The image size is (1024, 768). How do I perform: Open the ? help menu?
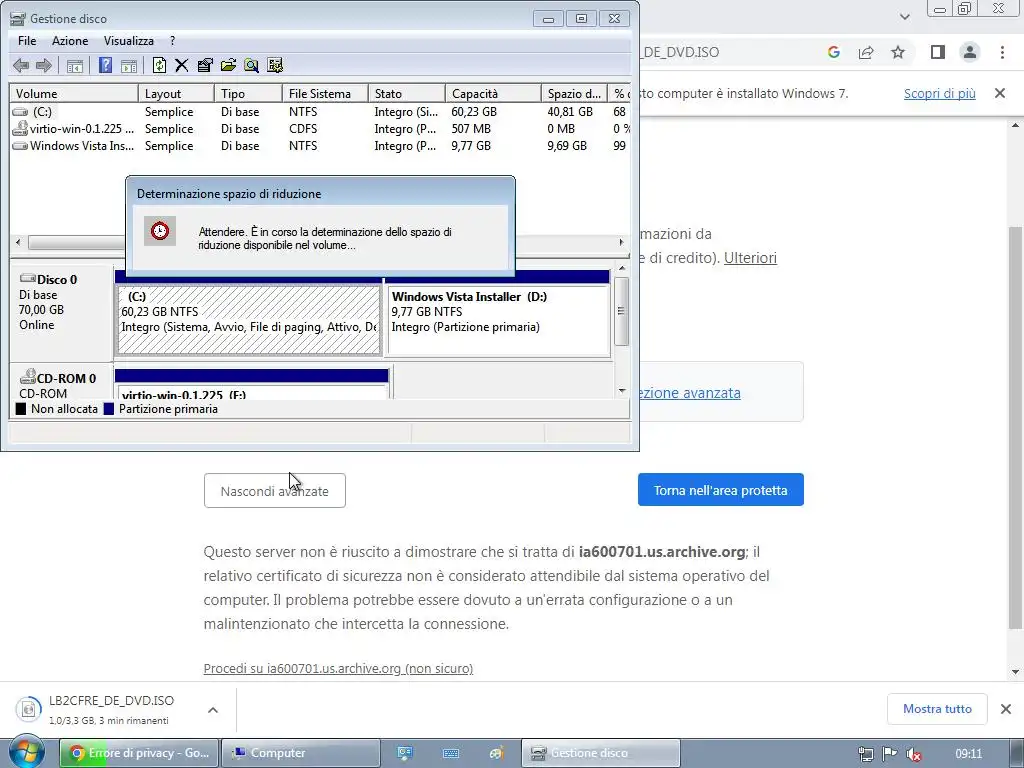click(x=172, y=40)
